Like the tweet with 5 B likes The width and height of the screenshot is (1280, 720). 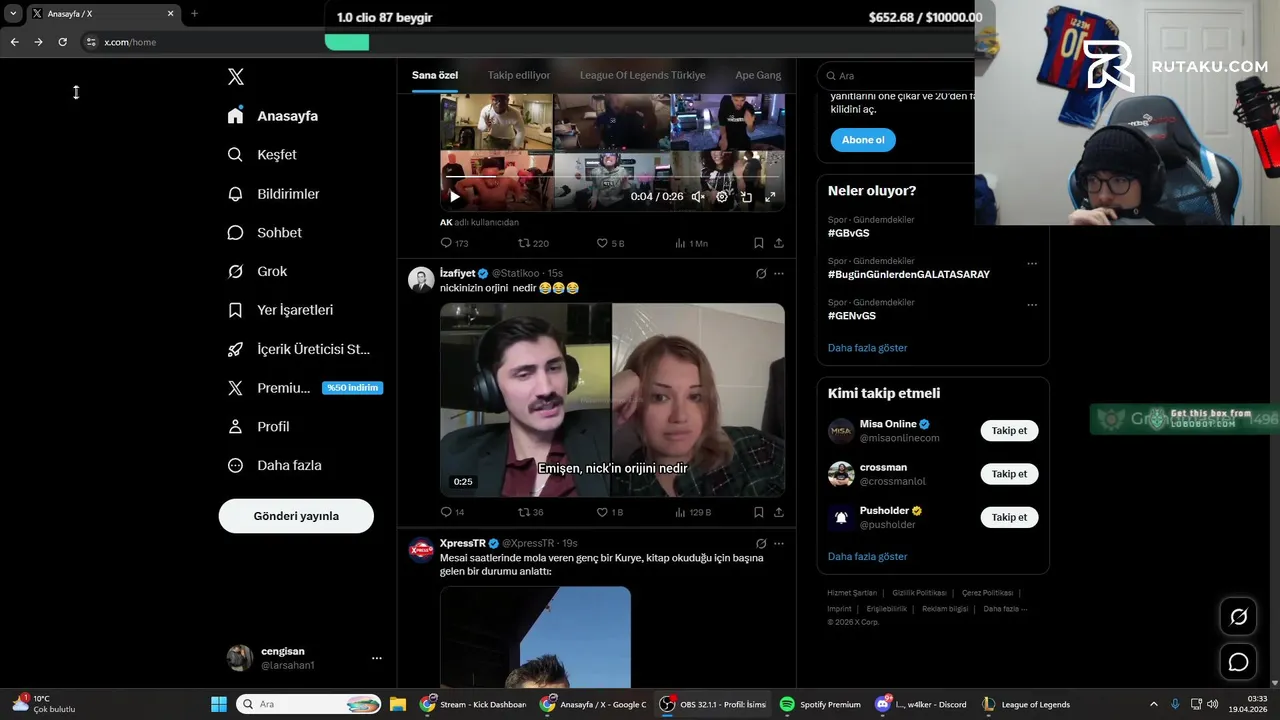(610, 243)
